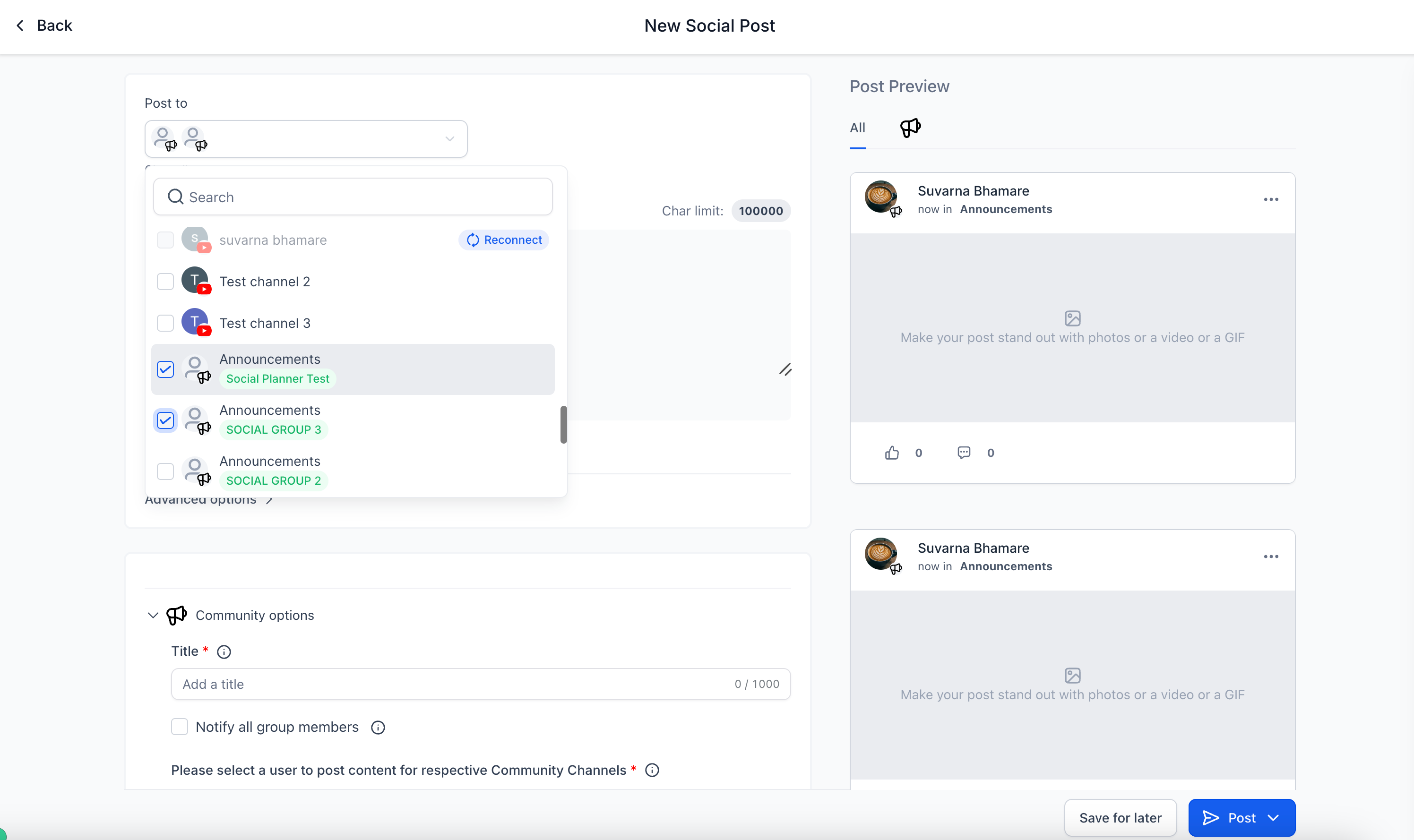Viewport: 1414px width, 840px height.
Task: Collapse the Post to dropdown chevron
Action: point(449,139)
